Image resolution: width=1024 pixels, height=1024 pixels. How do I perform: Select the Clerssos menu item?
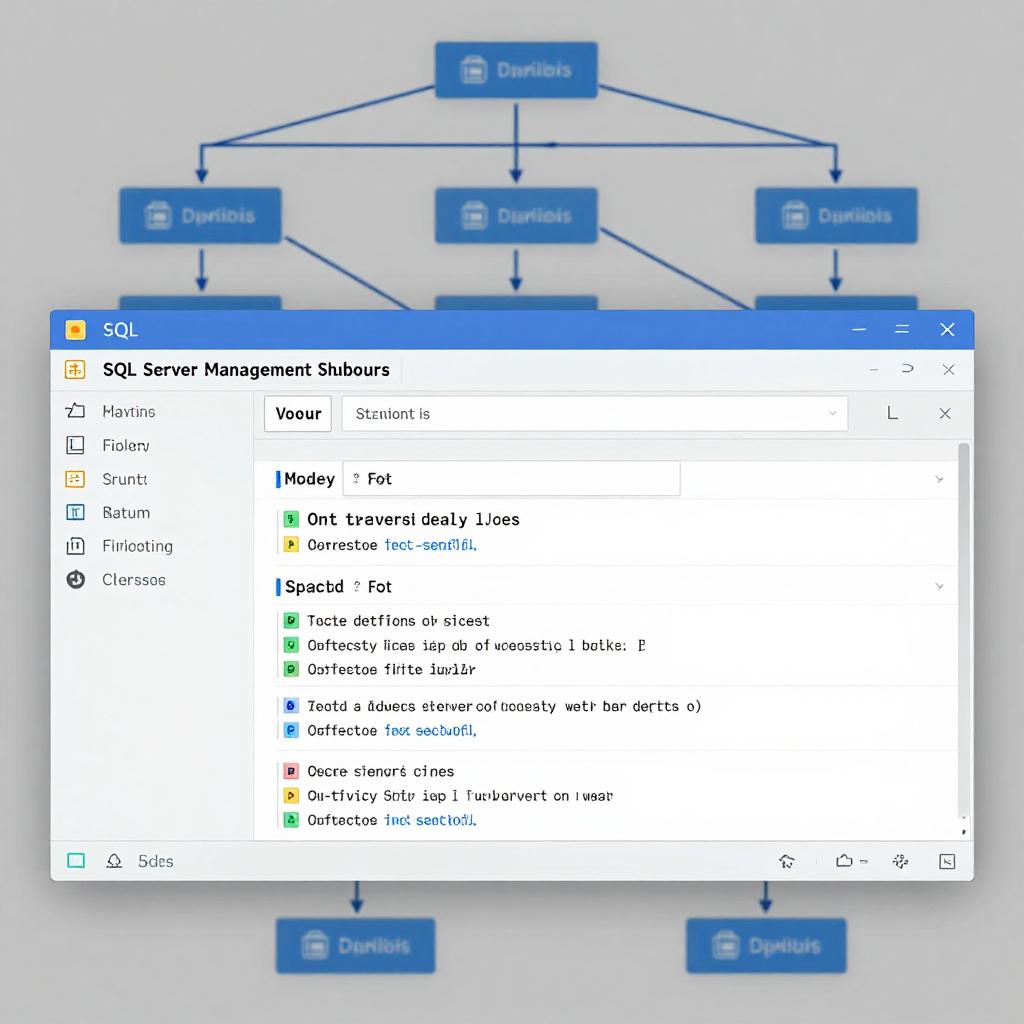pyautogui.click(x=134, y=580)
